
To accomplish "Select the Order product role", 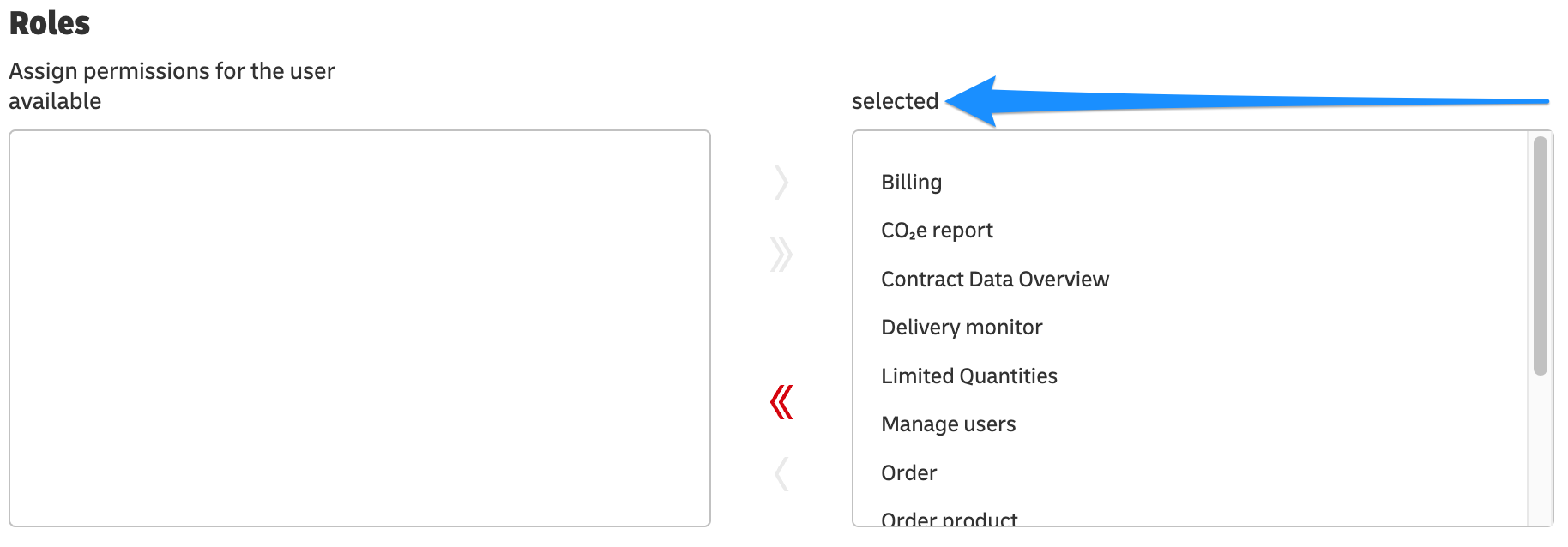I will click(x=949, y=517).
